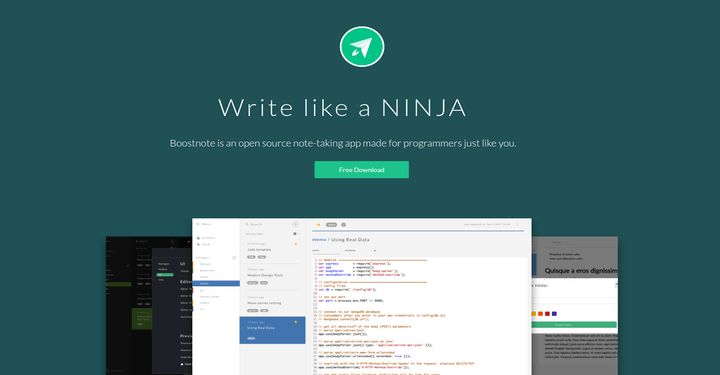Open the laravel_study folder in sidebar
Screen dimensions: 720x375
pos(209,297)
